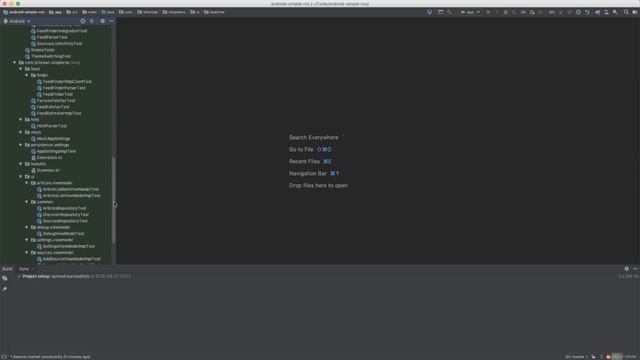Collapse the debug.viewmodel package
The width and height of the screenshot is (640, 360).
coord(27,227)
